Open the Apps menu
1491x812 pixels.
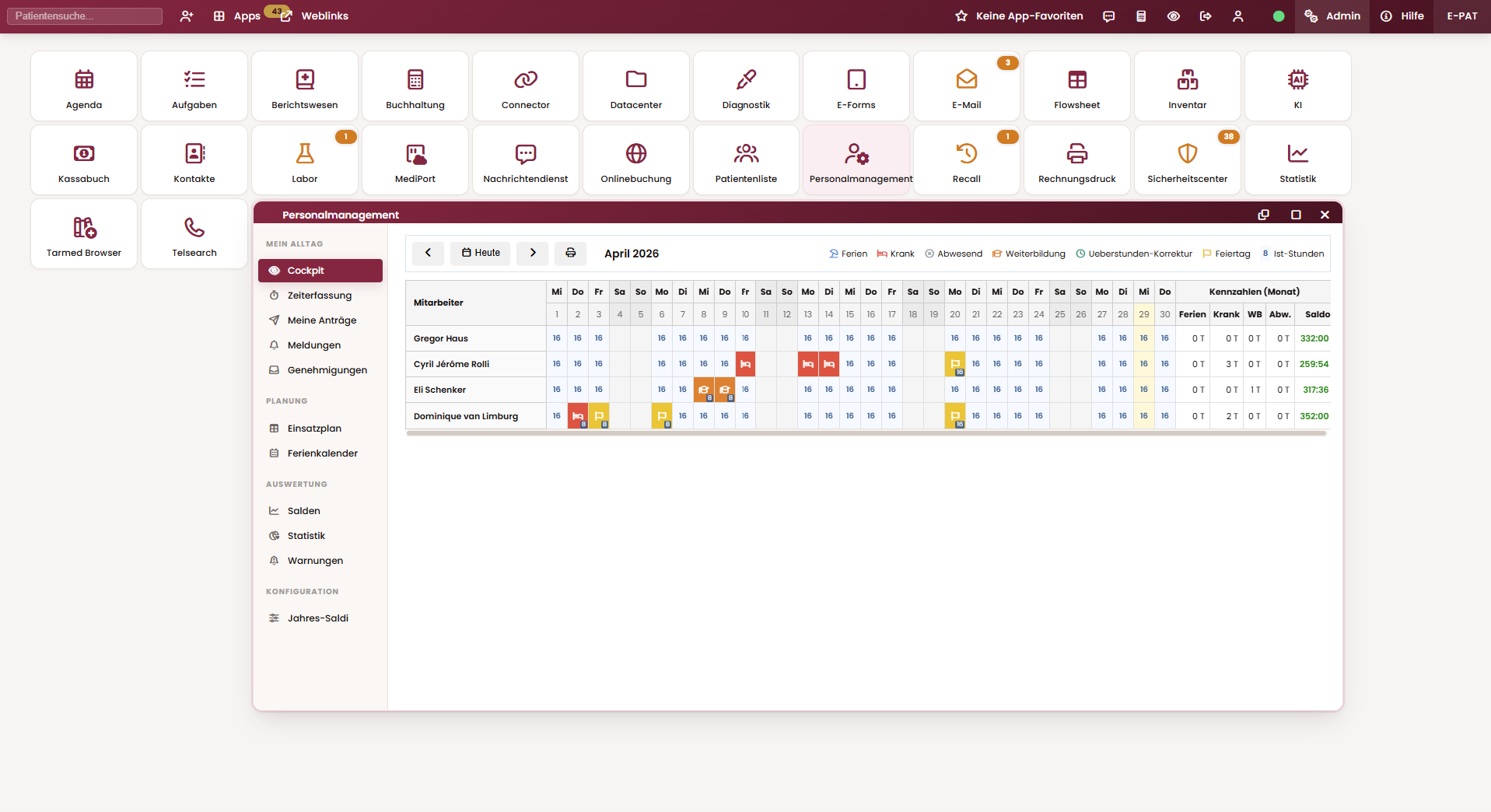coord(237,16)
